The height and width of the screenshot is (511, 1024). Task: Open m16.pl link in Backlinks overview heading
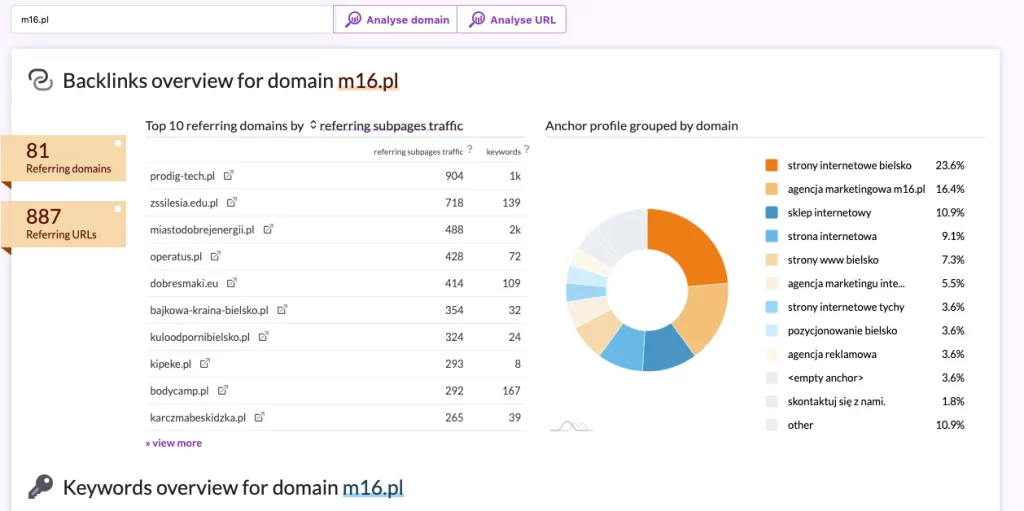coord(367,81)
